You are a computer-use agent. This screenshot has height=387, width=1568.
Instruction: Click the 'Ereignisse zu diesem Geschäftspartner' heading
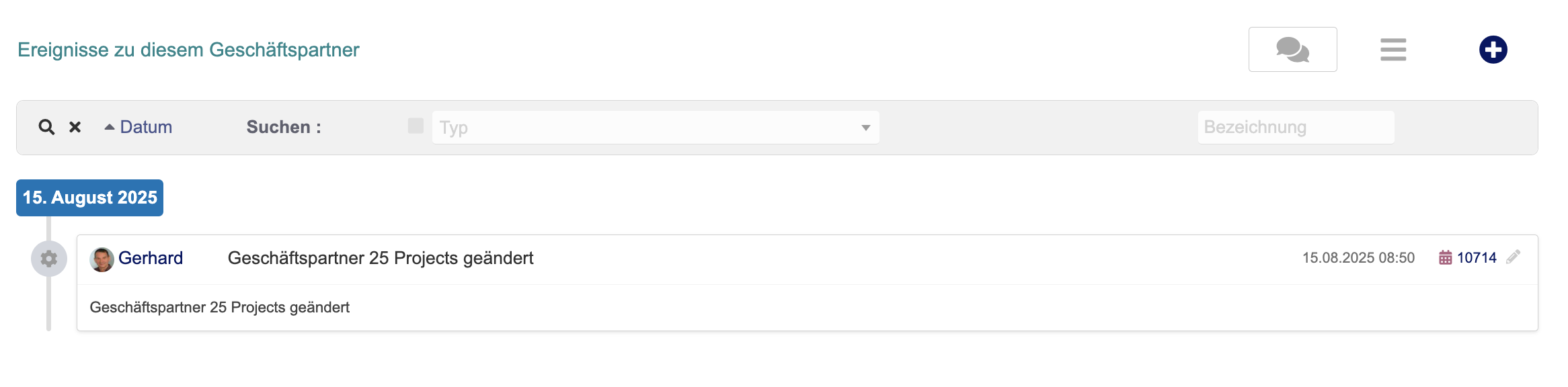click(188, 50)
